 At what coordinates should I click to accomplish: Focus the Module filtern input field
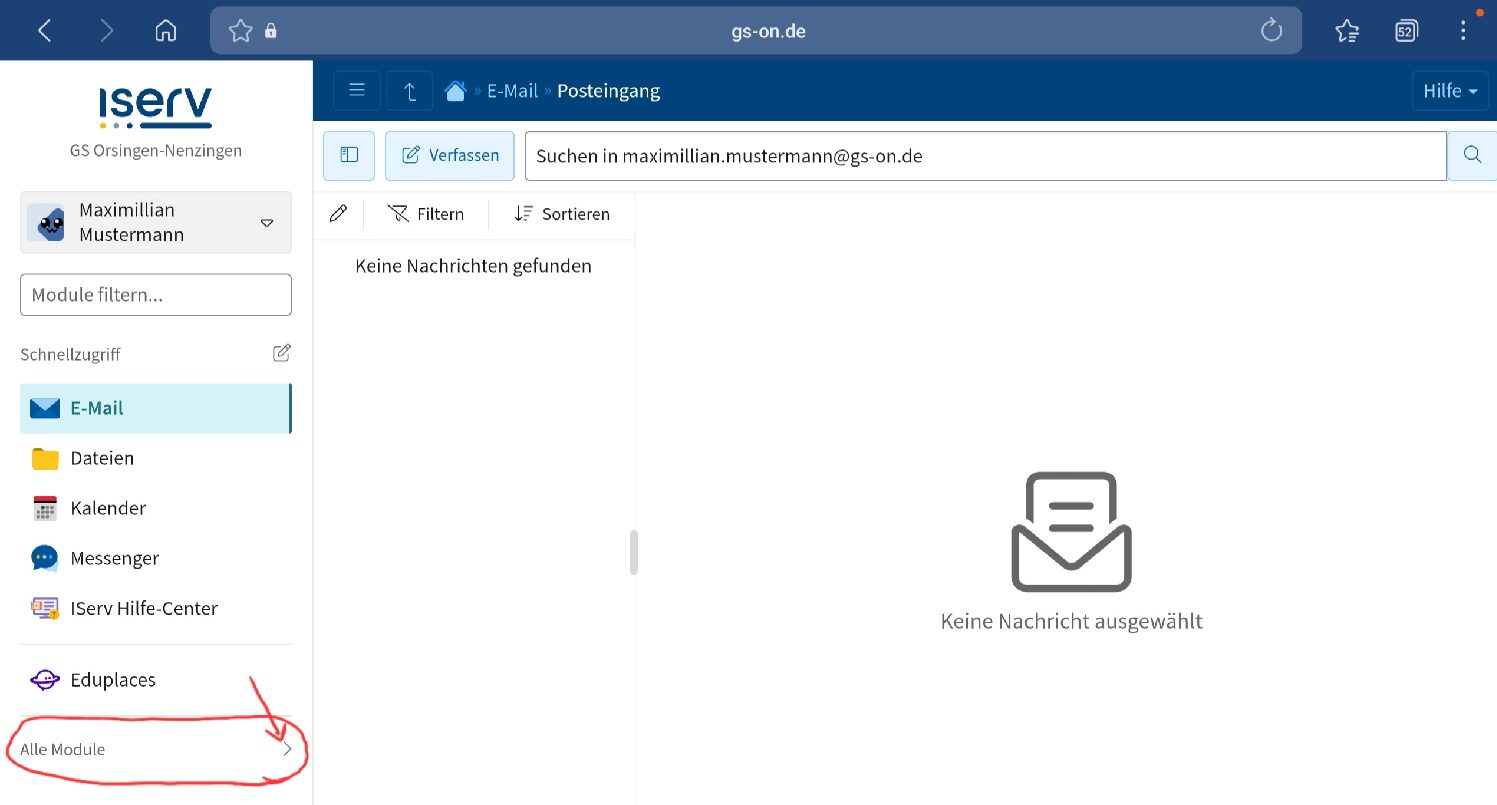(x=156, y=295)
